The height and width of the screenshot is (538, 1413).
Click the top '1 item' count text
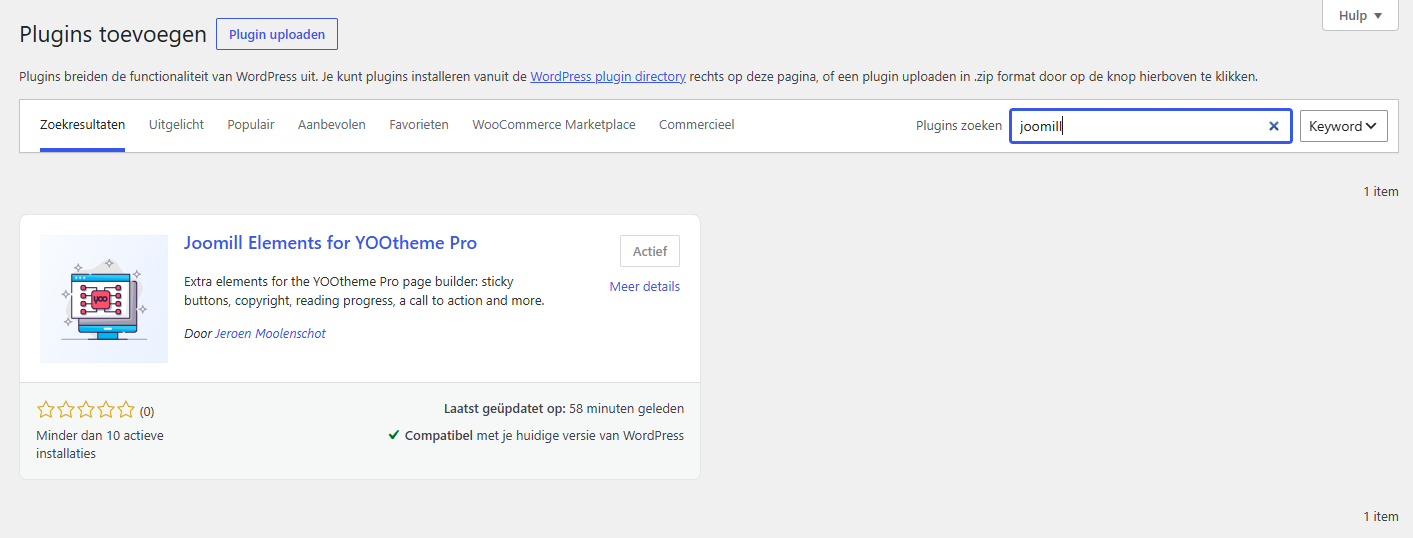coord(1381,191)
